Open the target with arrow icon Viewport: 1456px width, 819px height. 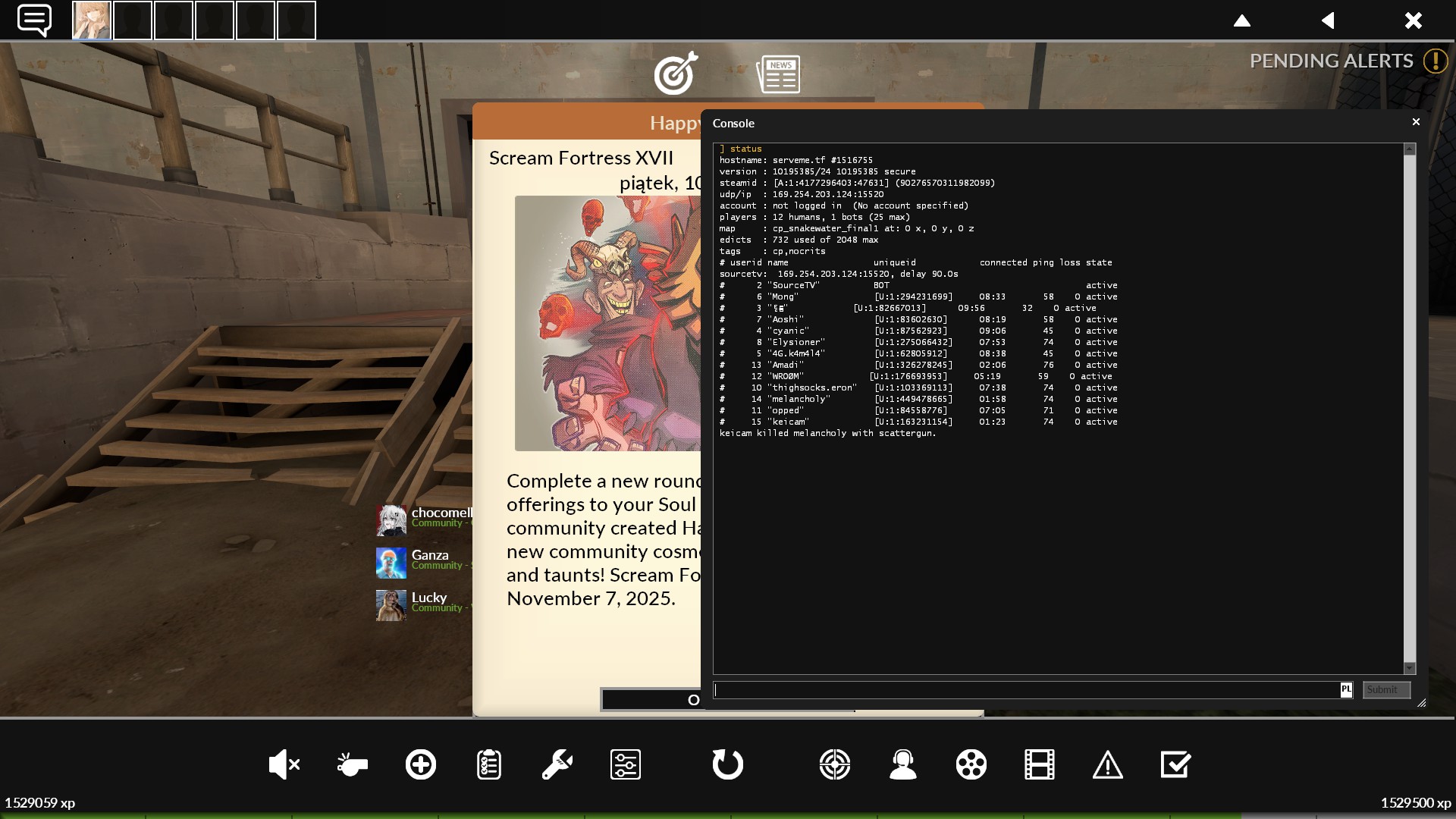click(x=676, y=74)
